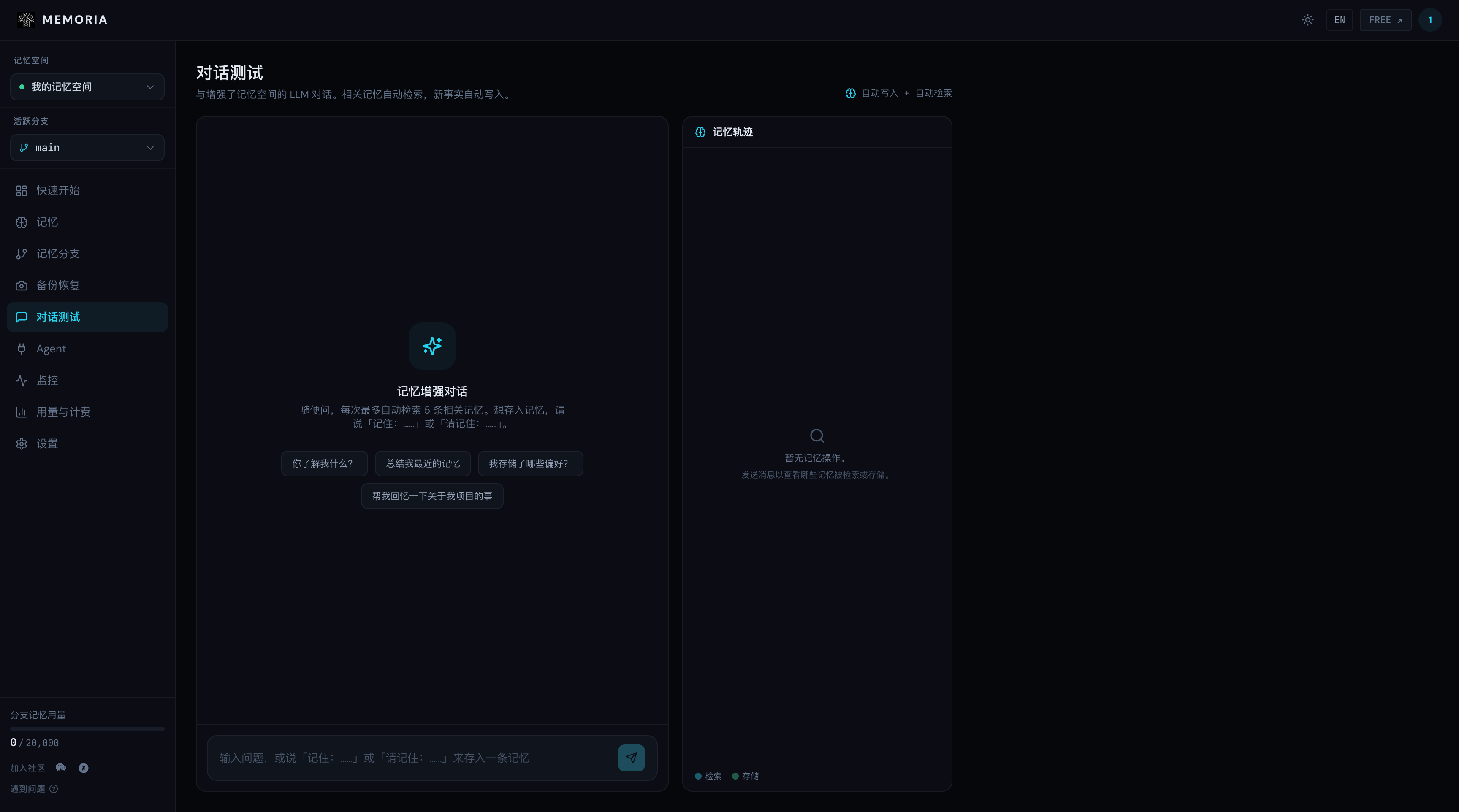The width and height of the screenshot is (1459, 812).
Task: Expand the main branch dropdown
Action: pos(87,148)
